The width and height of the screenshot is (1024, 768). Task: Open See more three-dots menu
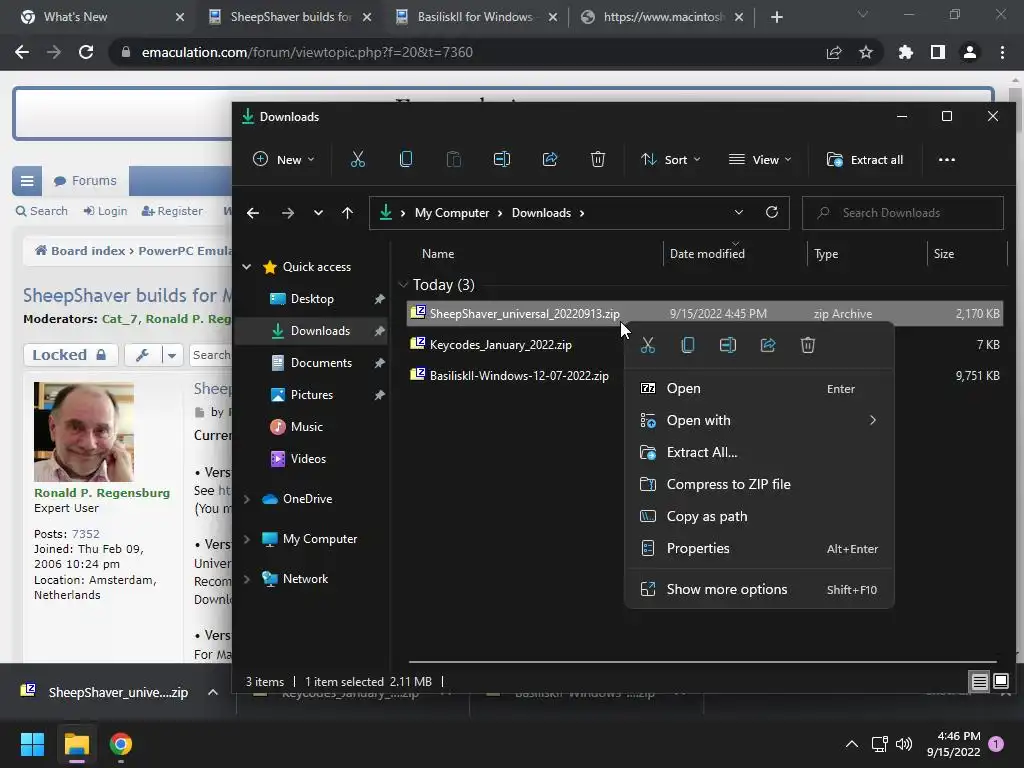pyautogui.click(x=947, y=159)
